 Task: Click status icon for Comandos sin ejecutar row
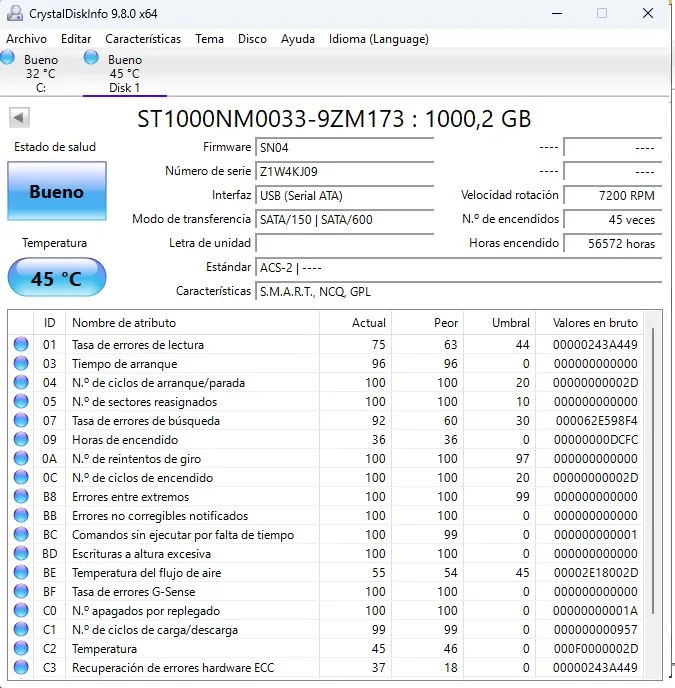click(x=21, y=534)
